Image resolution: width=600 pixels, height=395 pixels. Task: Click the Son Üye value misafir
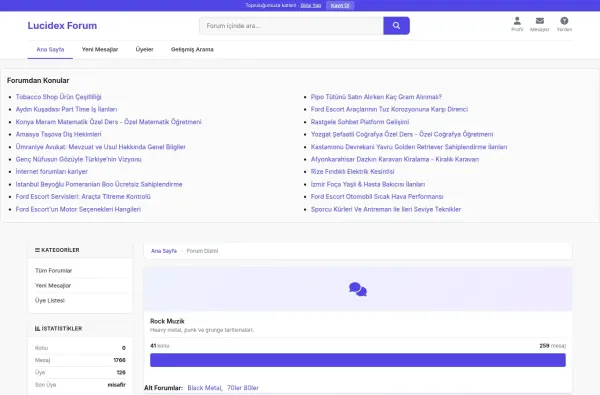tap(116, 385)
